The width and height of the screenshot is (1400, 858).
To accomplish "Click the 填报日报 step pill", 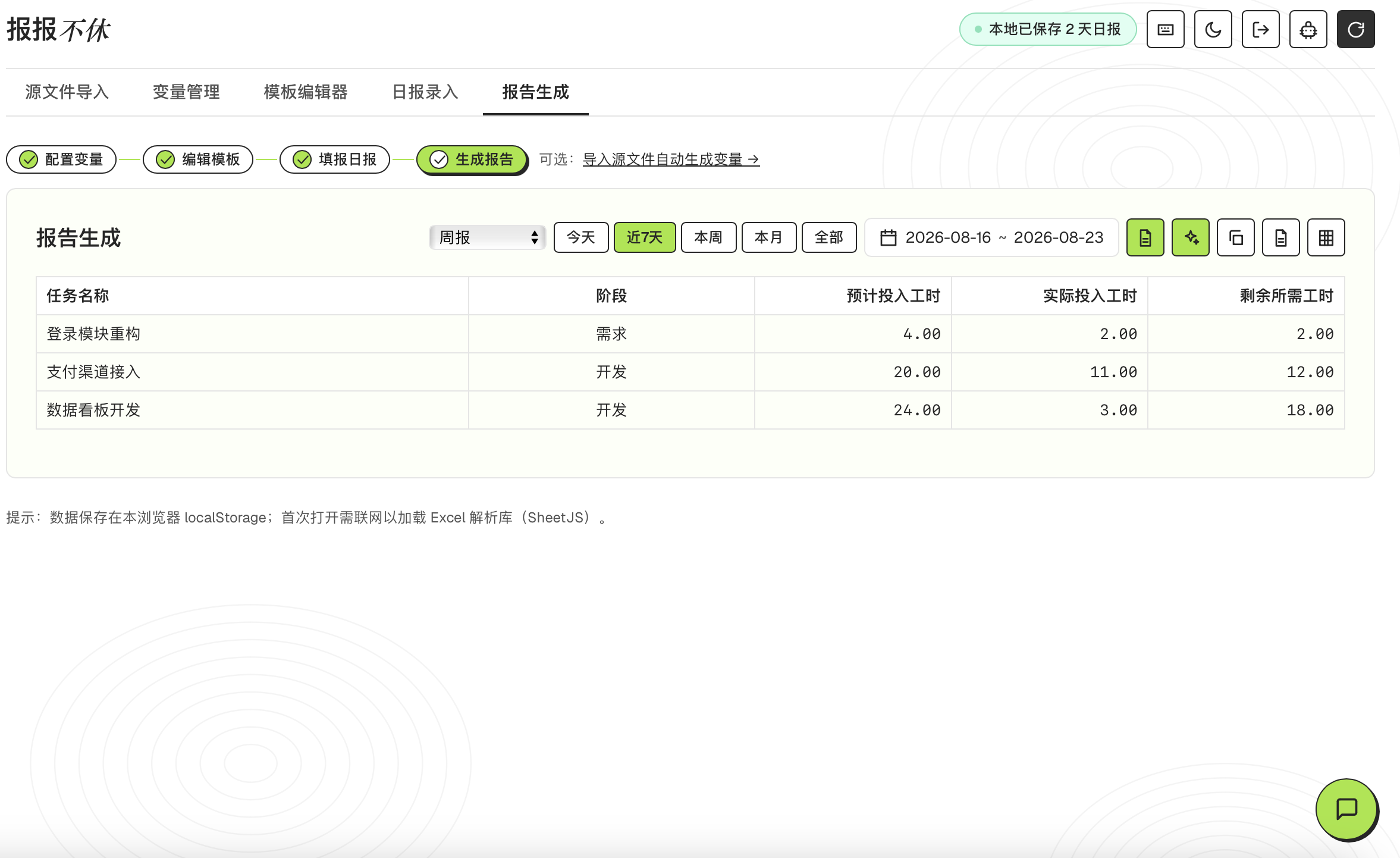I will 335,159.
